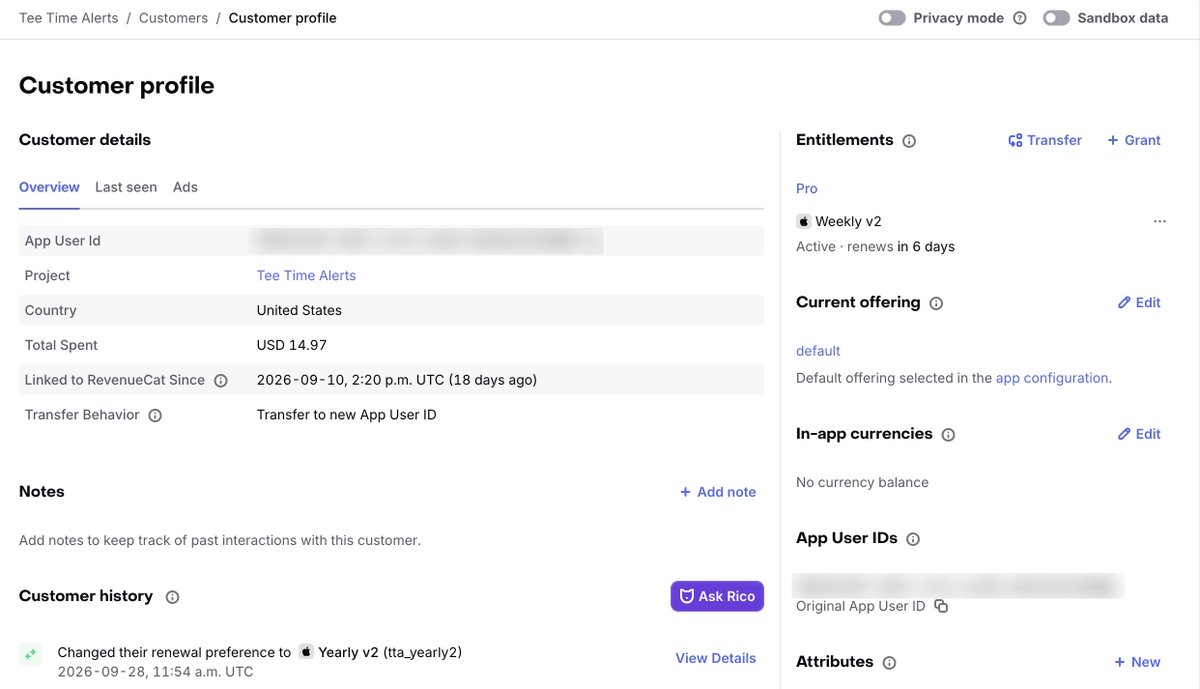Click Apple icon beside Yearly v2
This screenshot has height=689, width=1200.
(x=306, y=652)
